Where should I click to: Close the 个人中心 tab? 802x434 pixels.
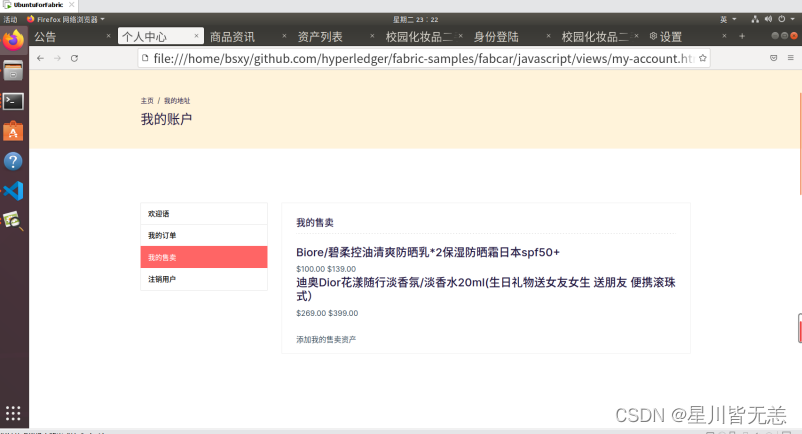[196, 36]
